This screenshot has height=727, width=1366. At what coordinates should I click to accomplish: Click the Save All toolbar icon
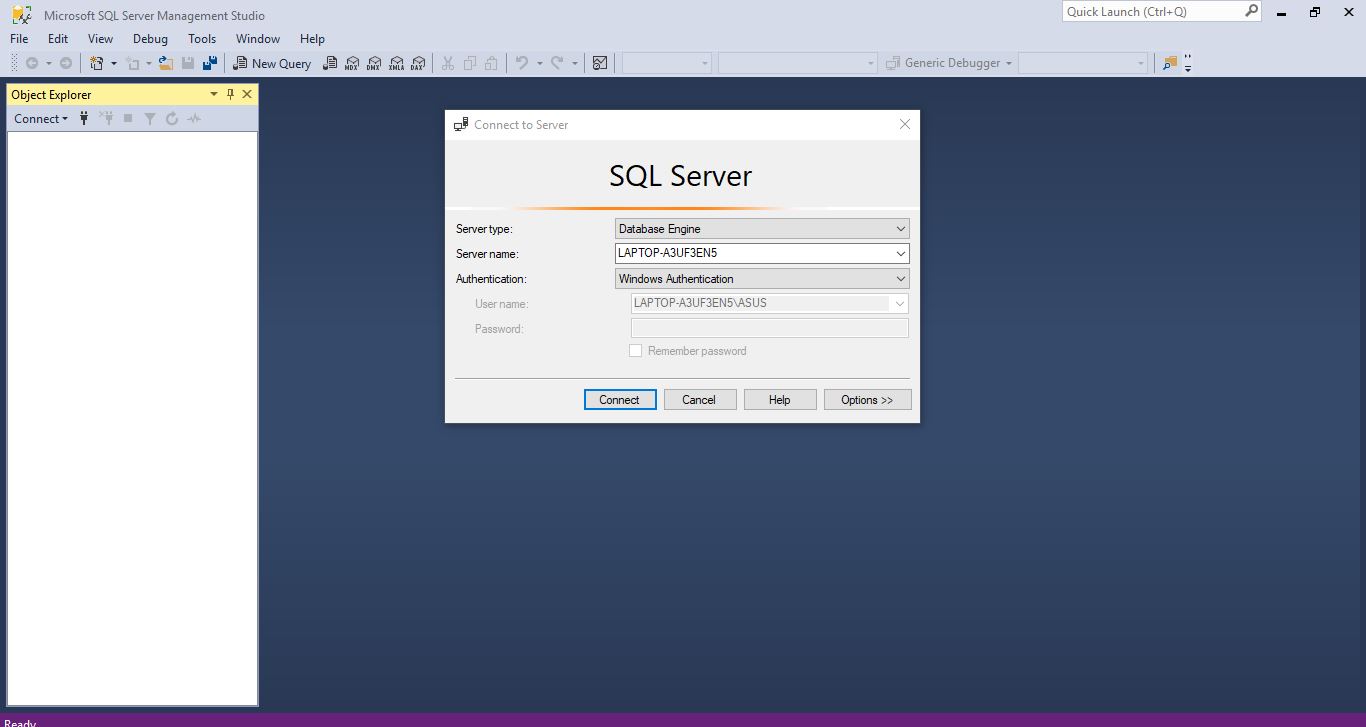tap(209, 62)
